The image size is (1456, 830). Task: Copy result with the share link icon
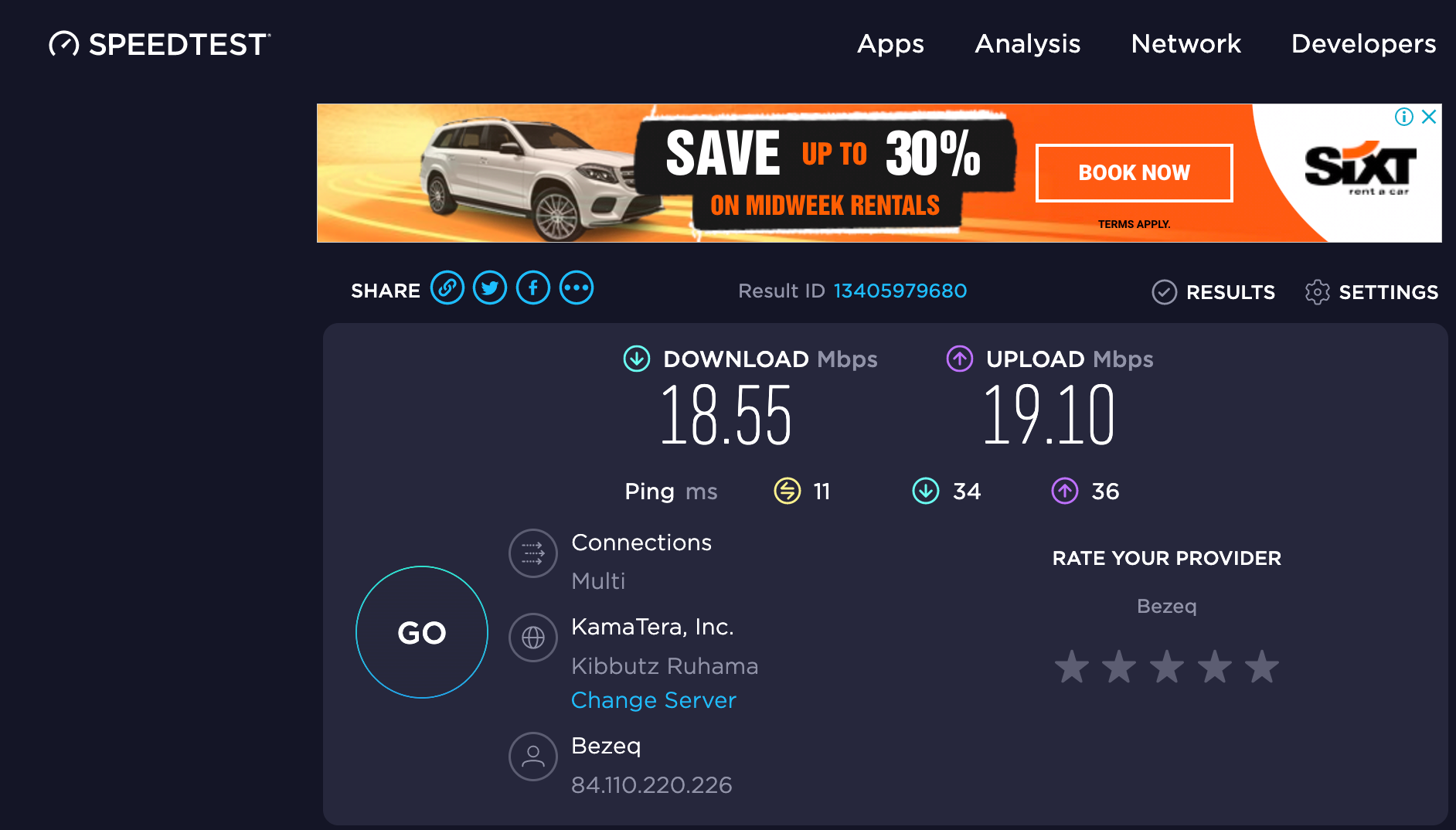click(x=448, y=287)
